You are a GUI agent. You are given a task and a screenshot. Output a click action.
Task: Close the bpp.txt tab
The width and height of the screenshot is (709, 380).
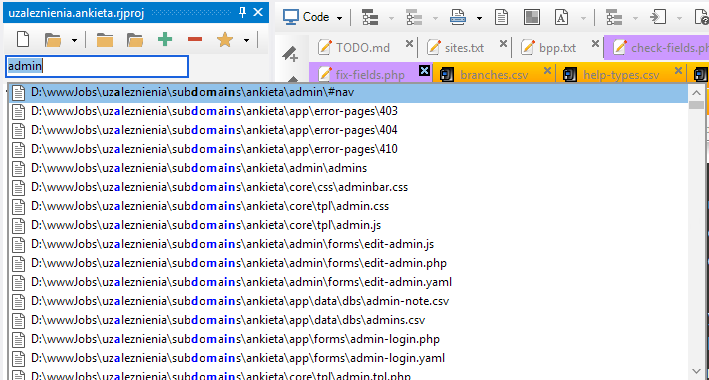coord(596,44)
